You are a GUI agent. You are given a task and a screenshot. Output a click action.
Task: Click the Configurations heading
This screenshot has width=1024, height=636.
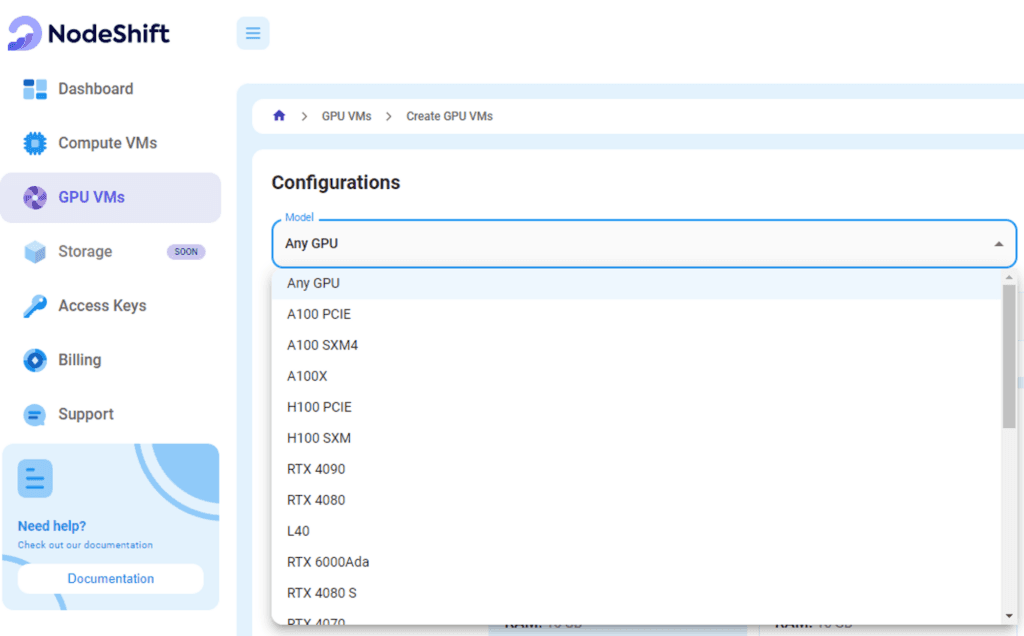coord(336,182)
